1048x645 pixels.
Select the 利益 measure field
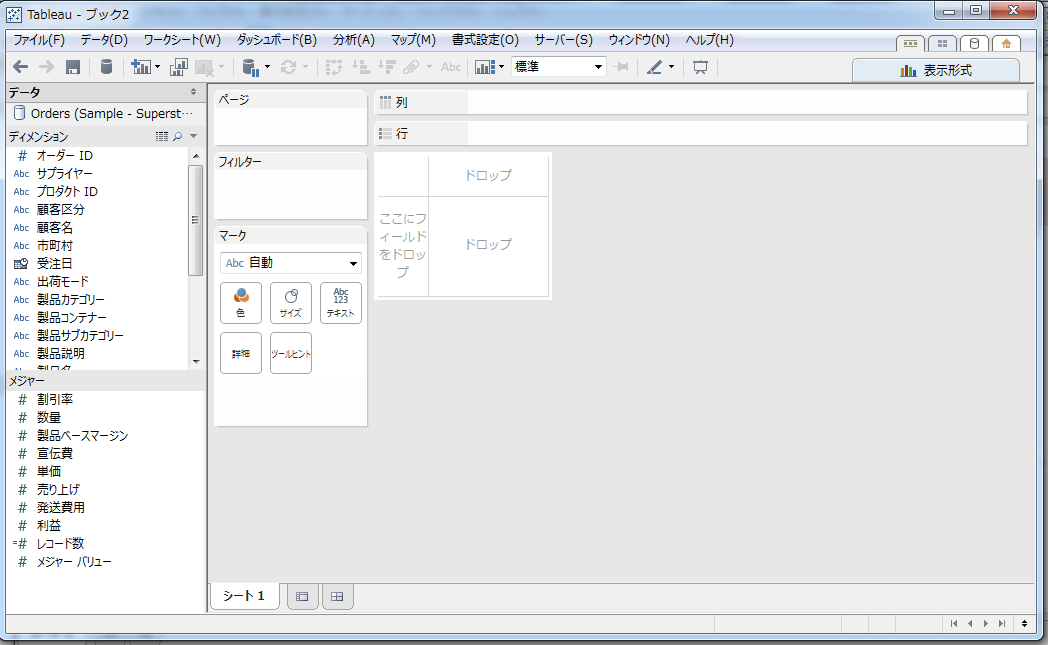[x=49, y=525]
